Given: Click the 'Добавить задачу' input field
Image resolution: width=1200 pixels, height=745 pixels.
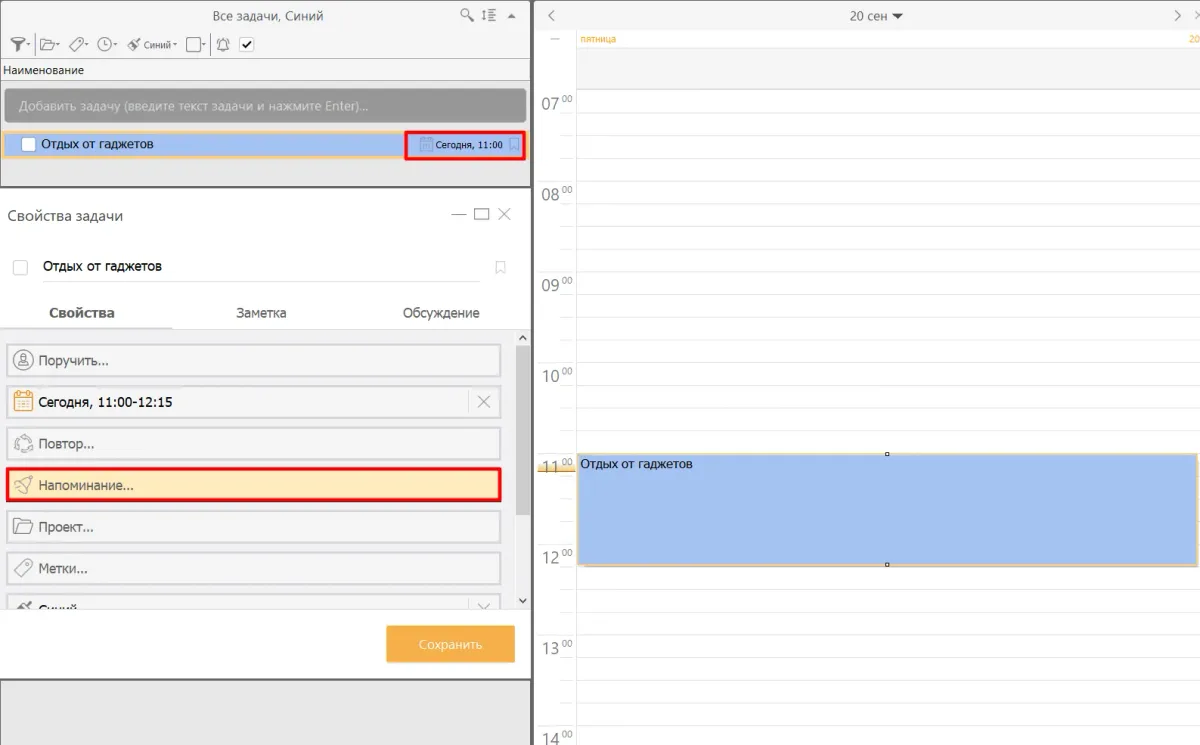Looking at the screenshot, I should tap(264, 106).
